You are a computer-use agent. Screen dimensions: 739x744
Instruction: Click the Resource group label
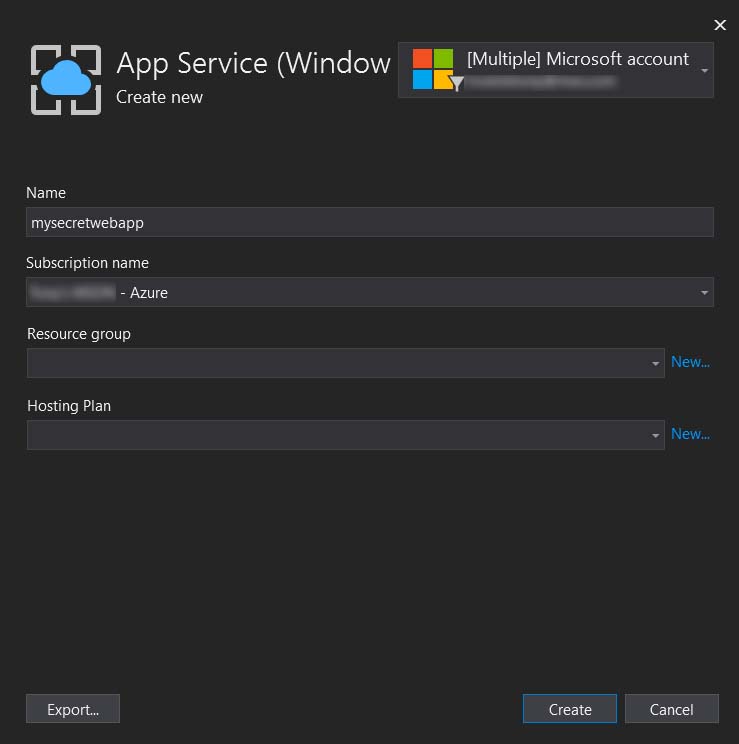coord(79,334)
